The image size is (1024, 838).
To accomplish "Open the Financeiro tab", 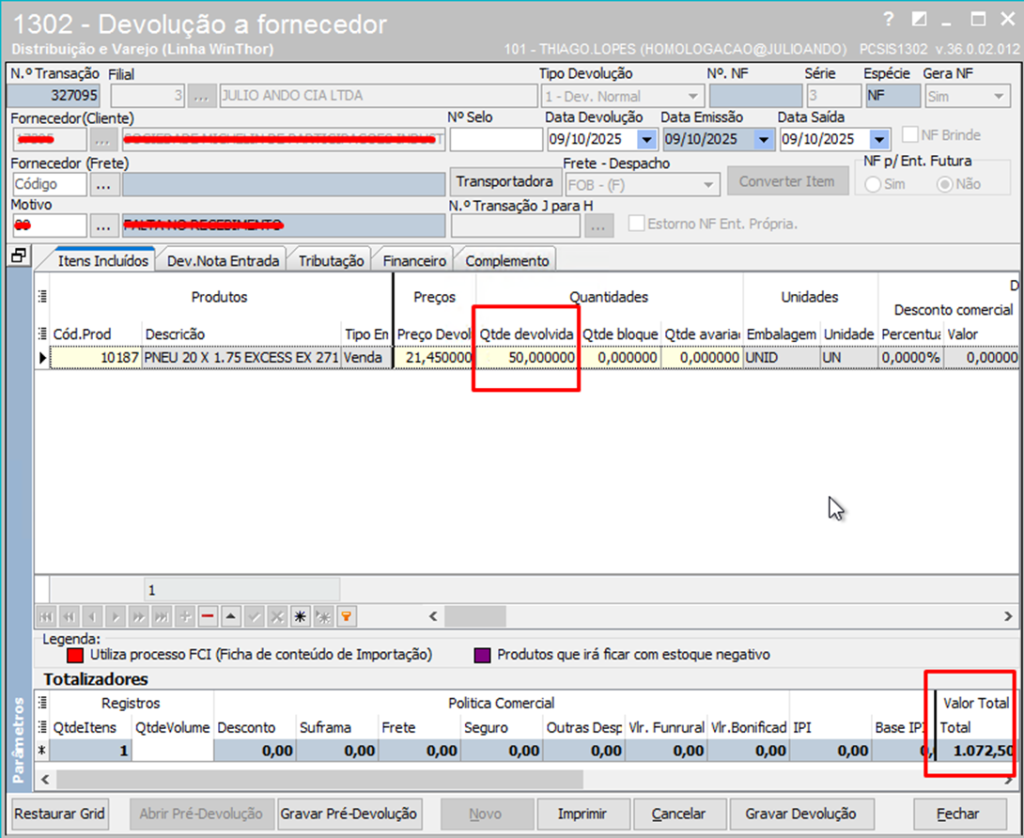I will 414,261.
